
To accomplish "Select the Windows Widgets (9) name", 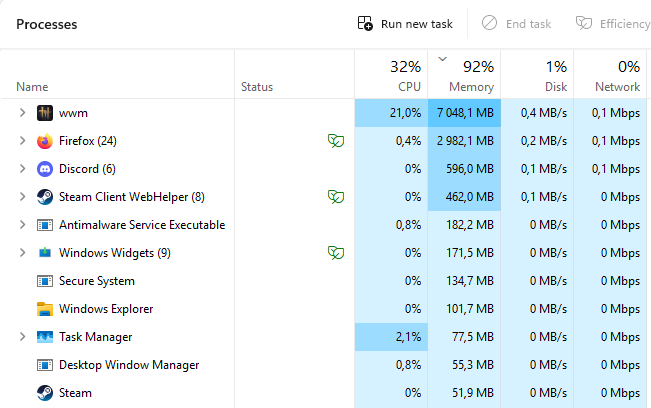I will [115, 253].
